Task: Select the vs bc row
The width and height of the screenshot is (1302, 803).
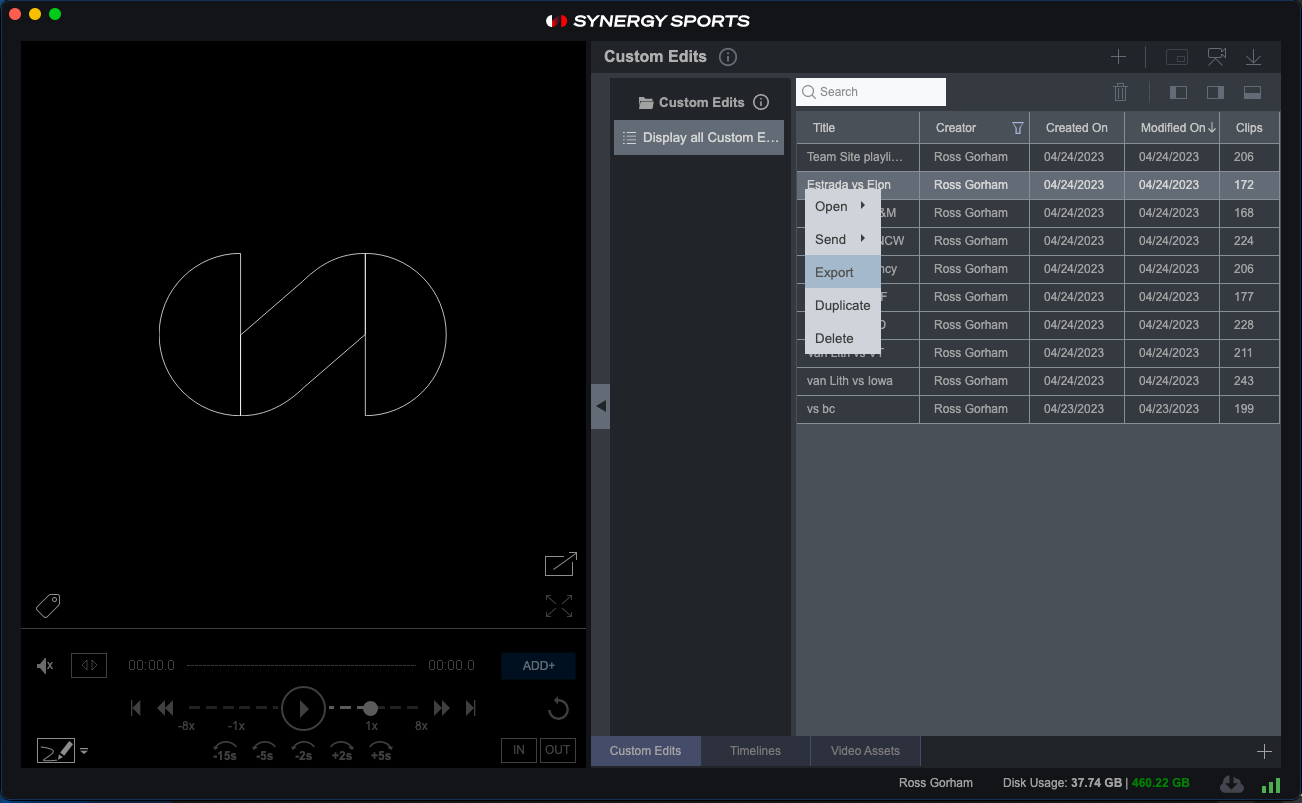Action: 1038,409
